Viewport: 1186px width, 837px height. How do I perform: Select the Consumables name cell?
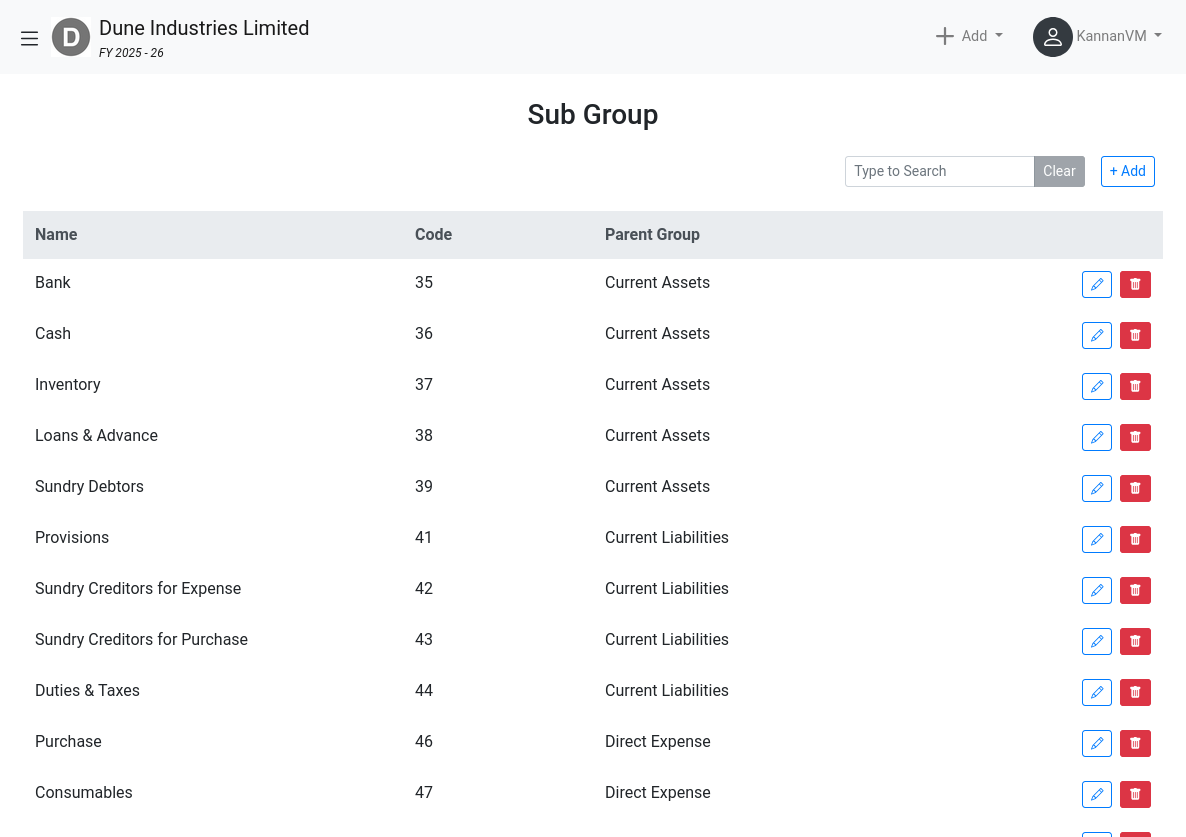tap(83, 792)
